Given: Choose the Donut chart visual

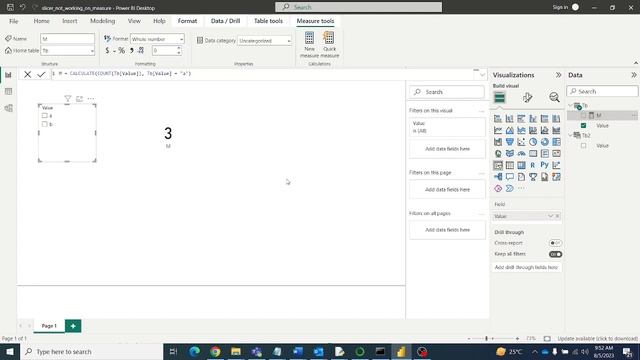Looking at the screenshot, I should coord(544,142).
